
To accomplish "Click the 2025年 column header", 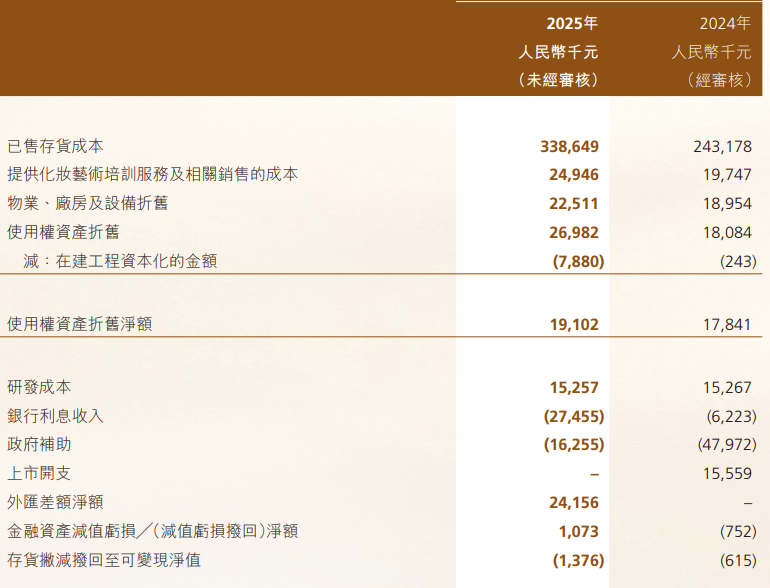I will point(572,24).
